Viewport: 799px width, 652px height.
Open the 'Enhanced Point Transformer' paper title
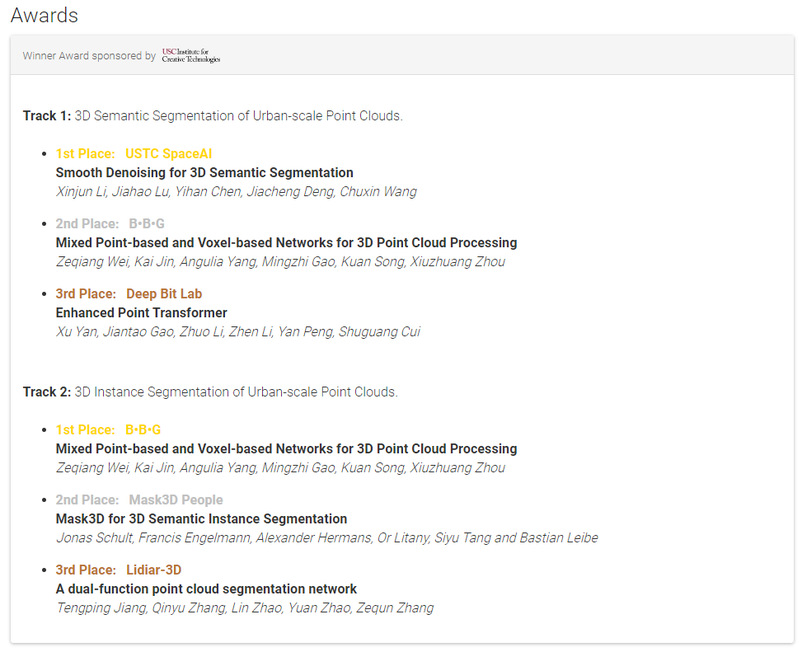click(x=141, y=313)
